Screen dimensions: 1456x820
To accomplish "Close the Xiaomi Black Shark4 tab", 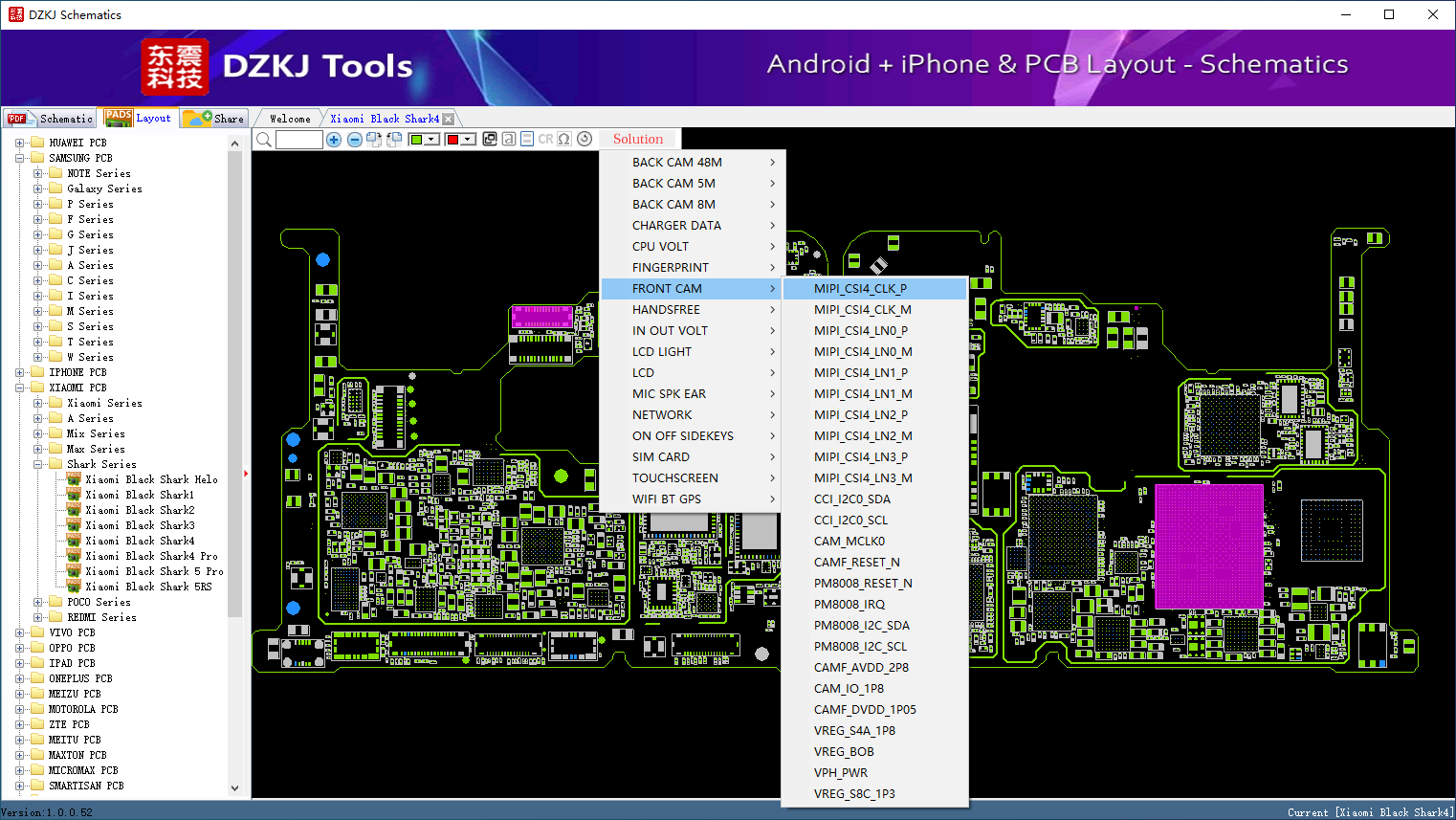I will click(448, 119).
